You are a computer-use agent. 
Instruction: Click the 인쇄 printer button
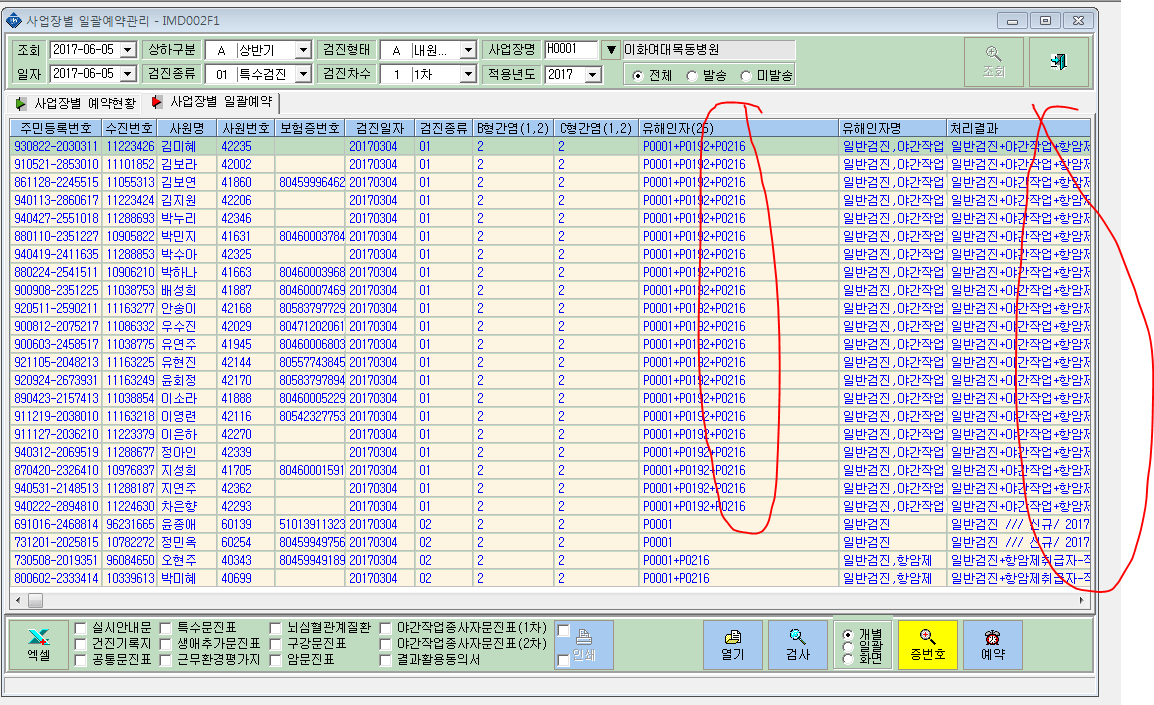[584, 645]
